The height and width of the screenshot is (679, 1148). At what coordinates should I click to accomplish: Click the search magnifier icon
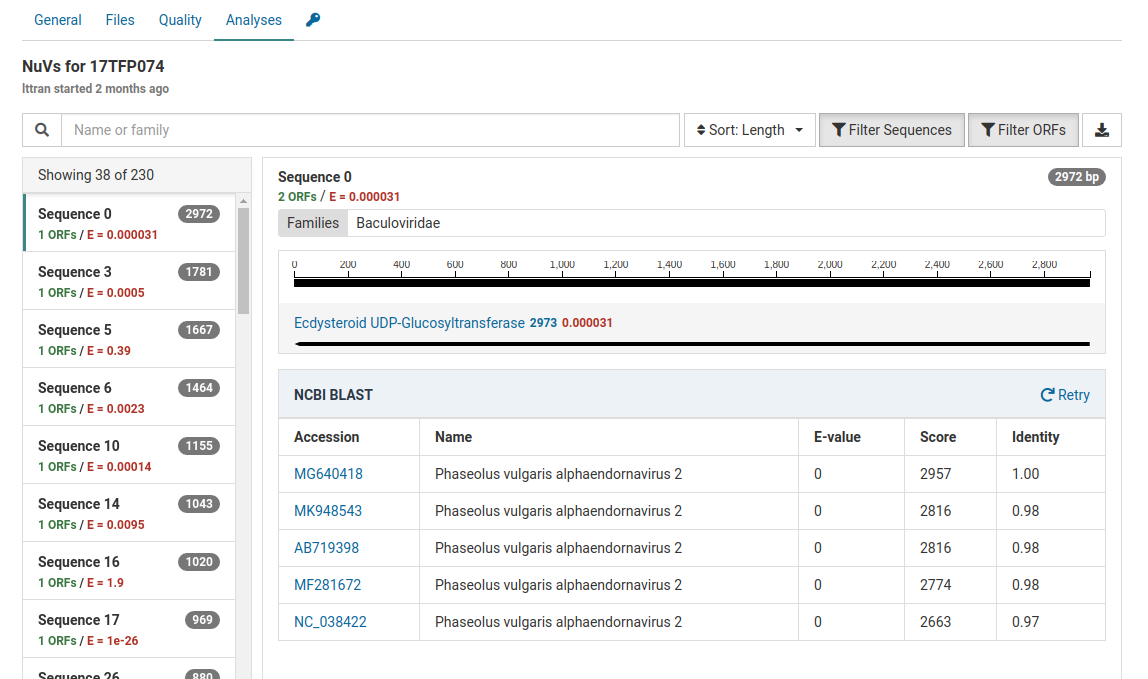coord(42,130)
